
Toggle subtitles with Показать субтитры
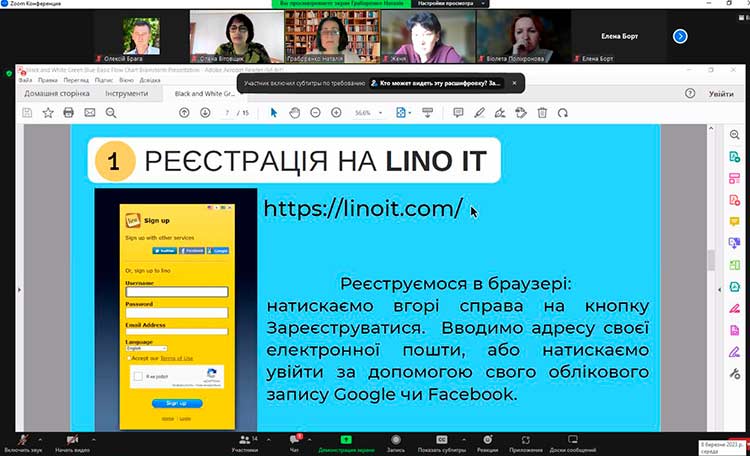[x=441, y=444]
